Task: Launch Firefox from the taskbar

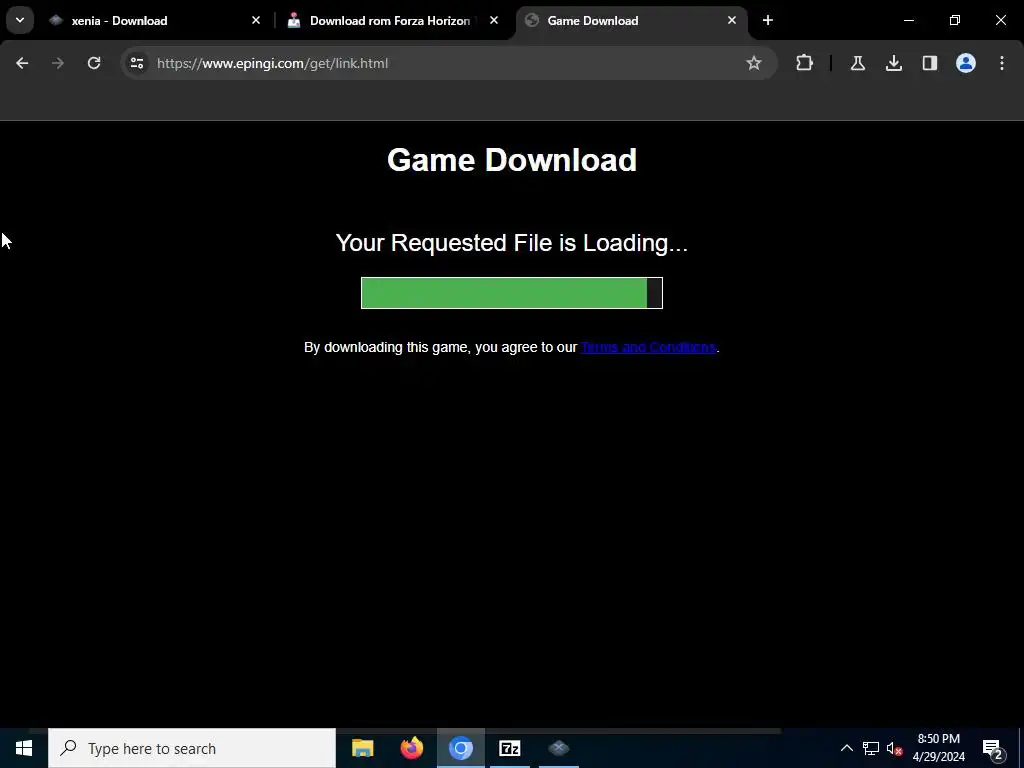Action: pos(411,748)
